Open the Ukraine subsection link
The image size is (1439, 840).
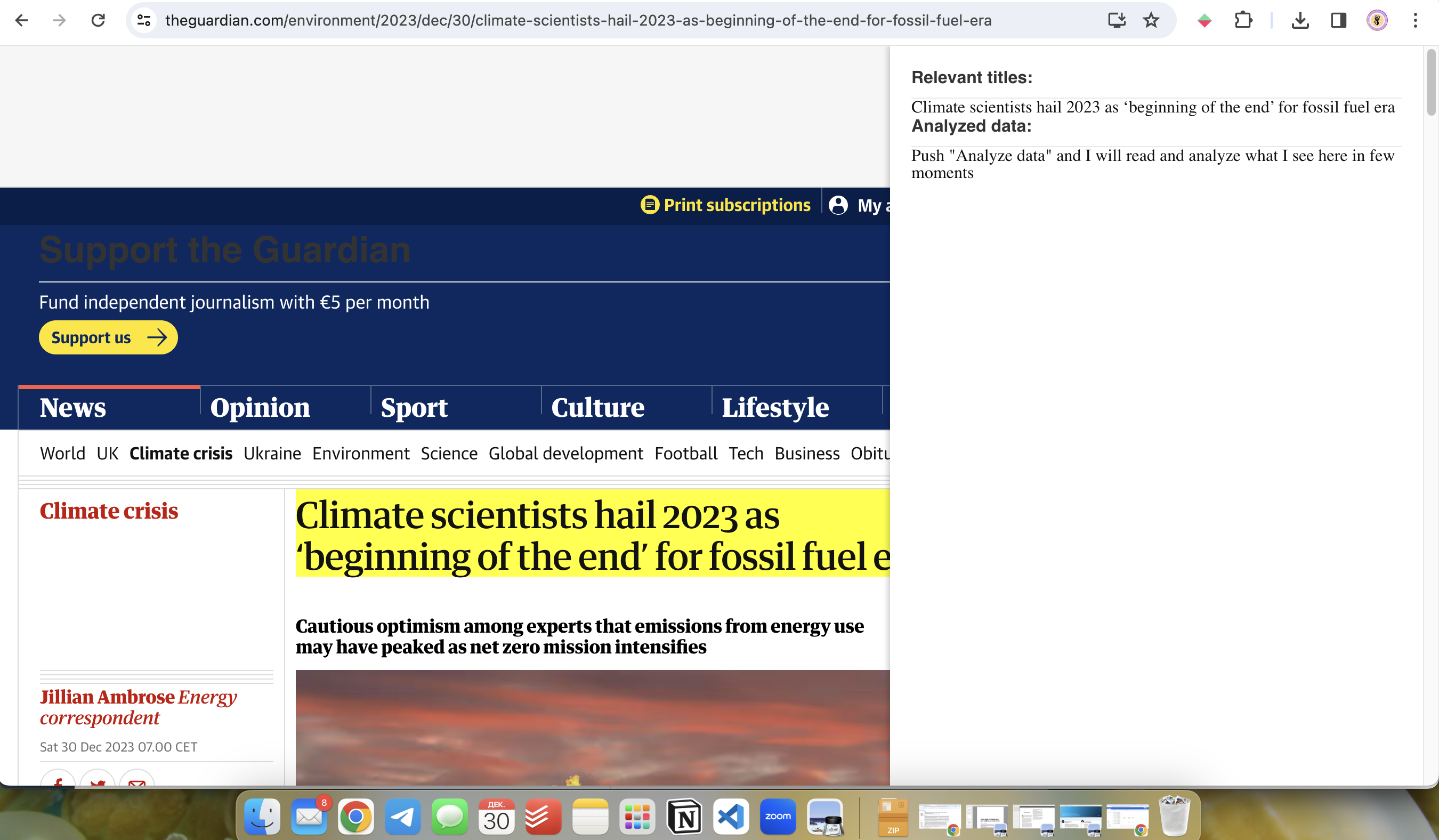click(x=272, y=454)
